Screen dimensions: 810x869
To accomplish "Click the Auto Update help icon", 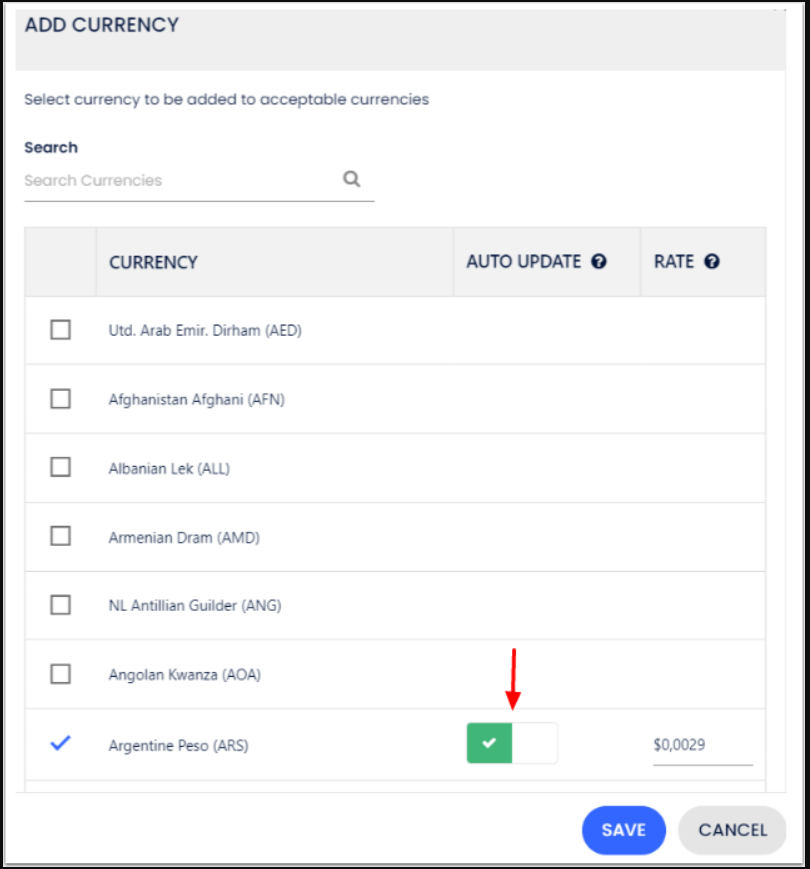I will click(x=599, y=262).
